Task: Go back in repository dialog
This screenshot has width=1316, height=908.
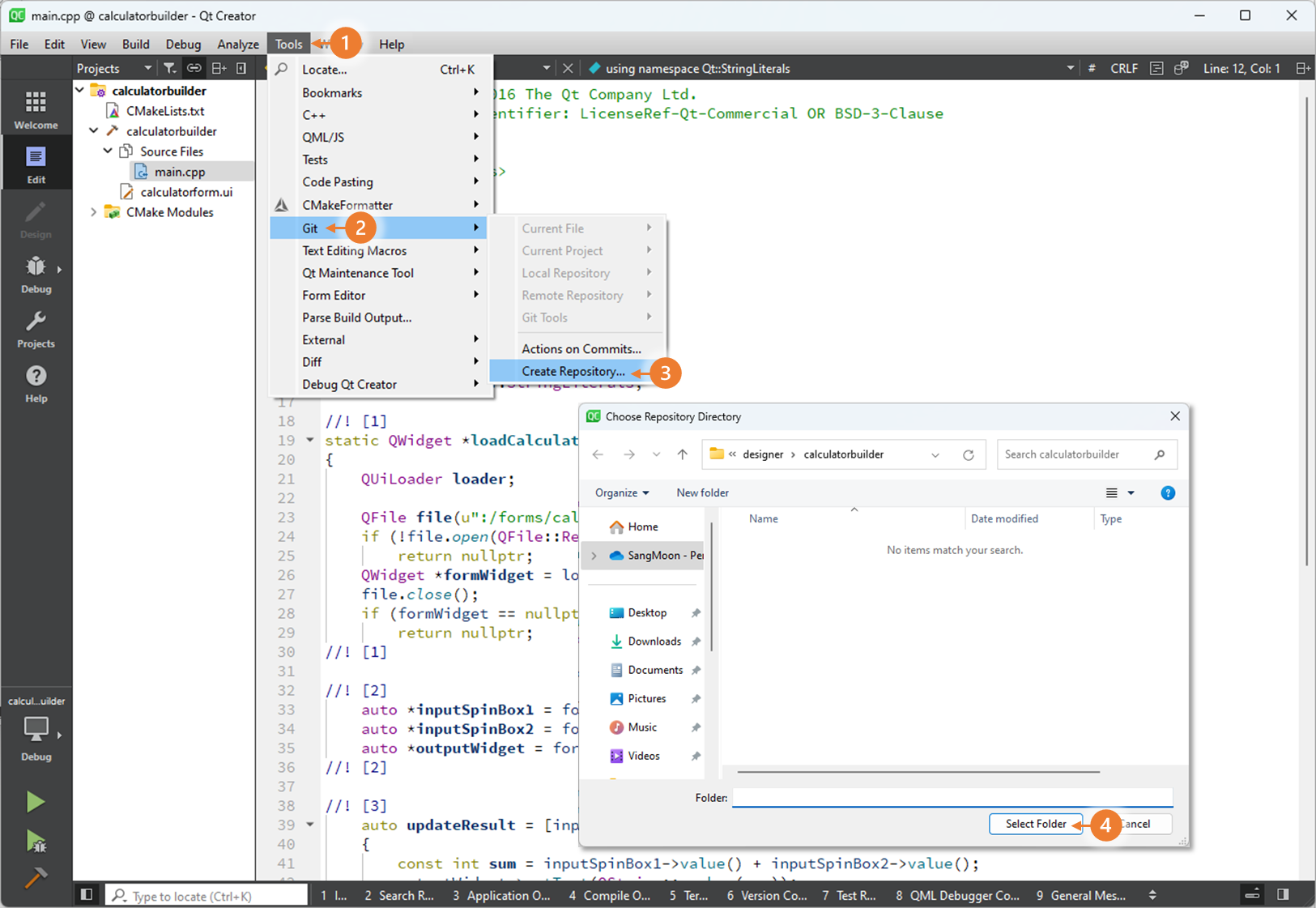Action: click(x=598, y=454)
